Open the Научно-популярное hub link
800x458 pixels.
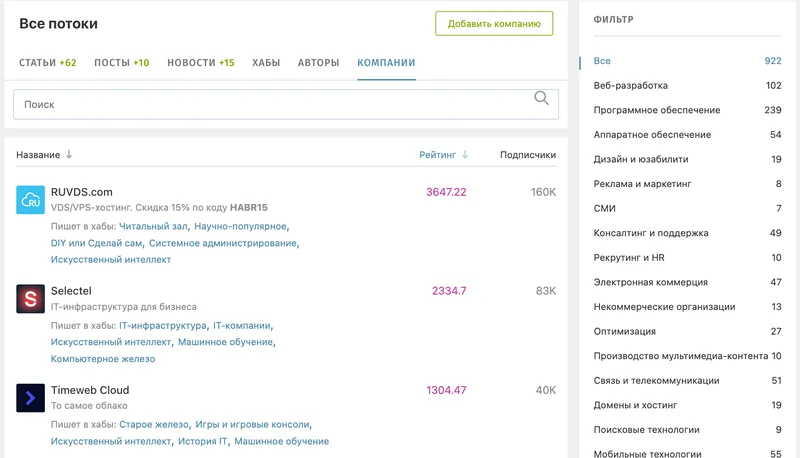click(x=240, y=226)
